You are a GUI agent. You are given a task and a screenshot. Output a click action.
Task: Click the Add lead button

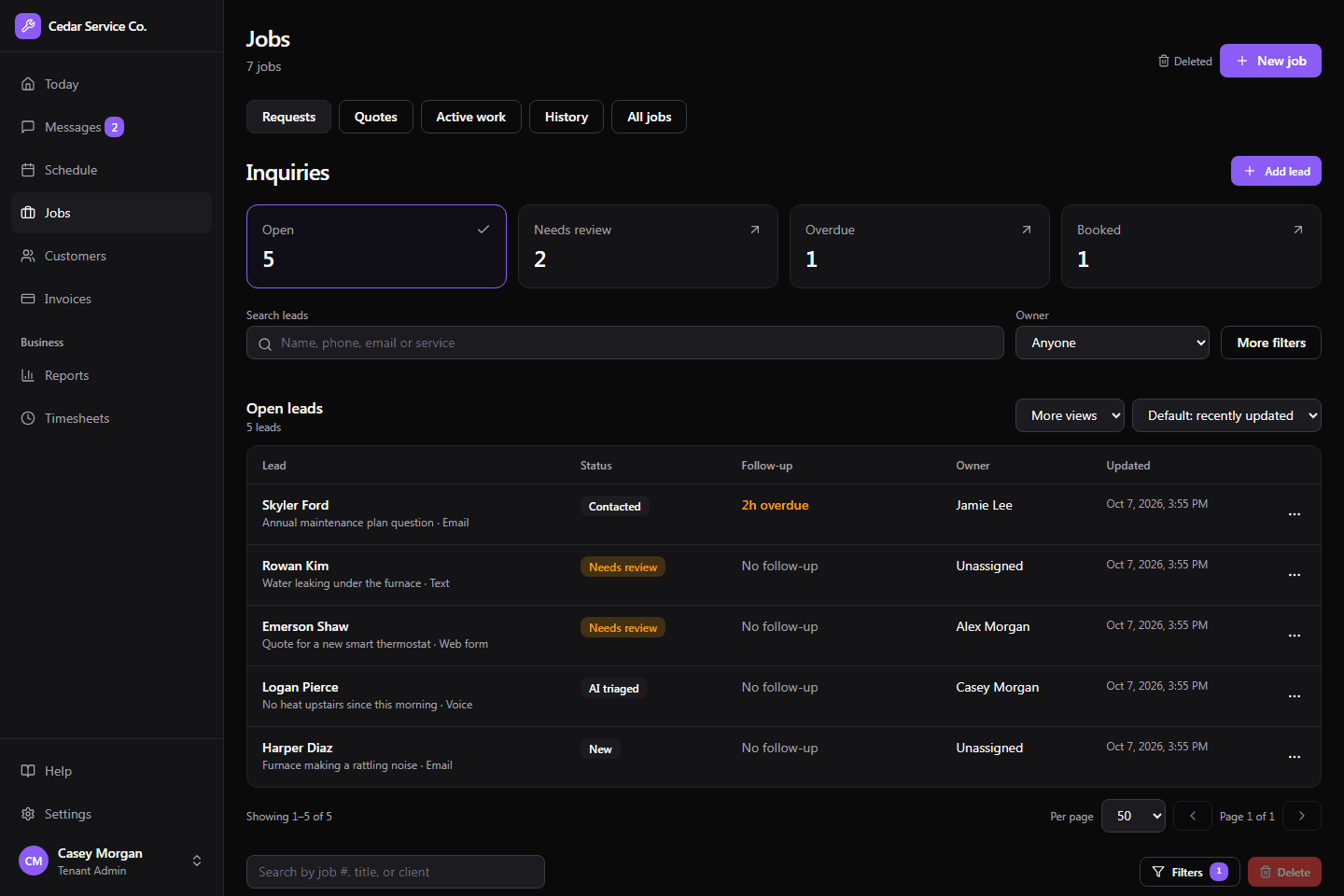click(1276, 171)
